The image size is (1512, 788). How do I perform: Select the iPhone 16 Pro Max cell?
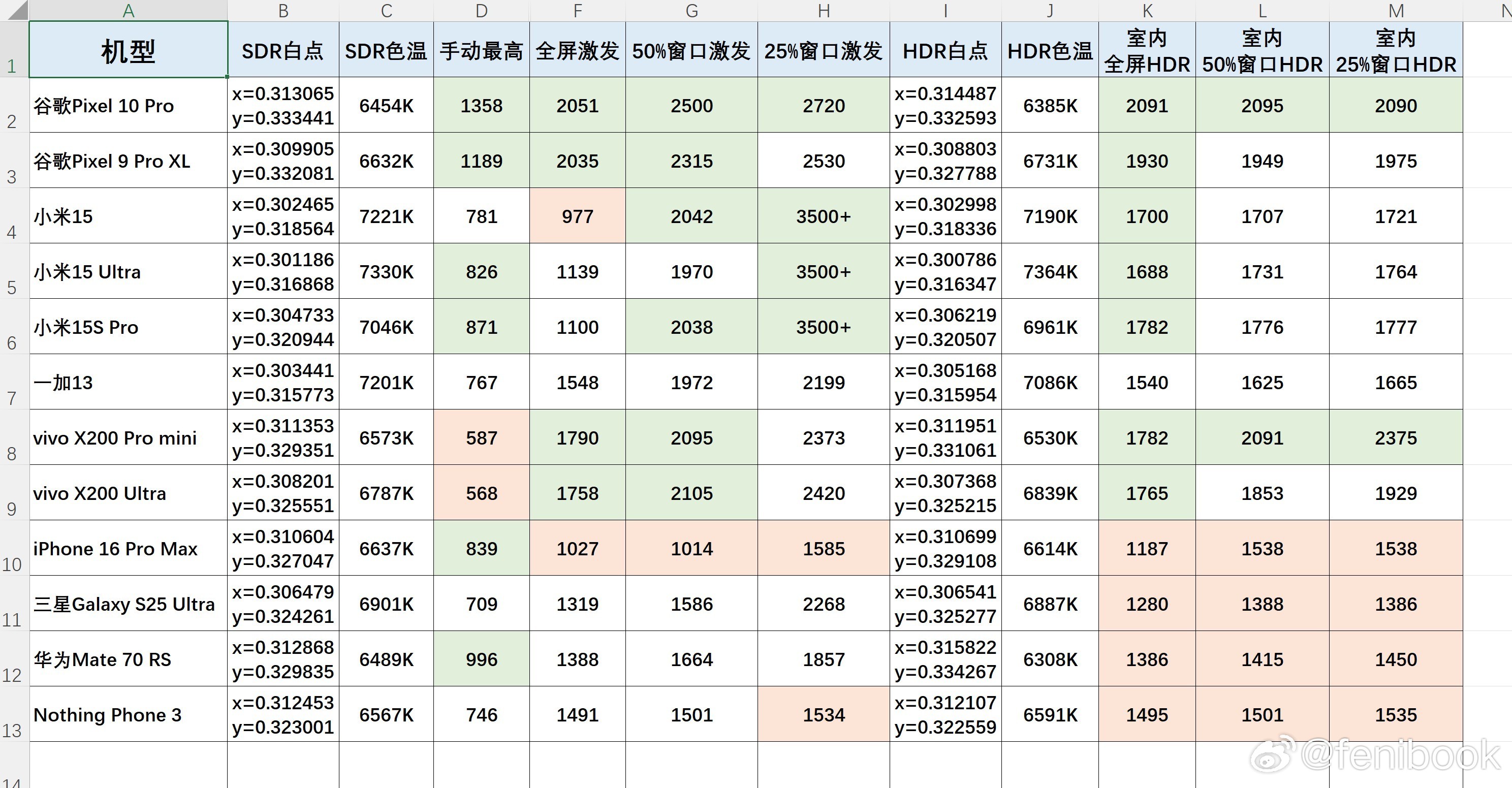128,548
